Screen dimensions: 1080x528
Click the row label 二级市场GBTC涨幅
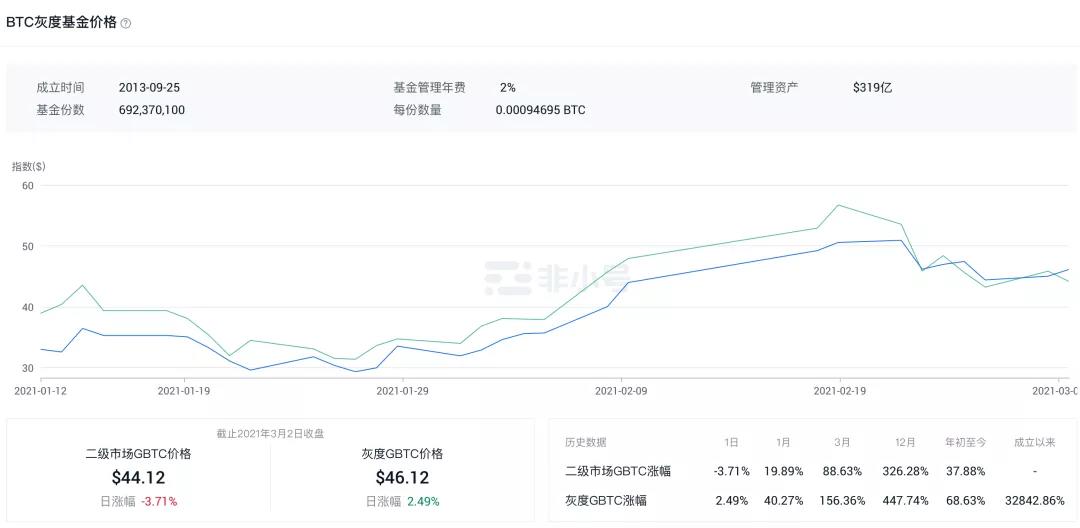618,472
